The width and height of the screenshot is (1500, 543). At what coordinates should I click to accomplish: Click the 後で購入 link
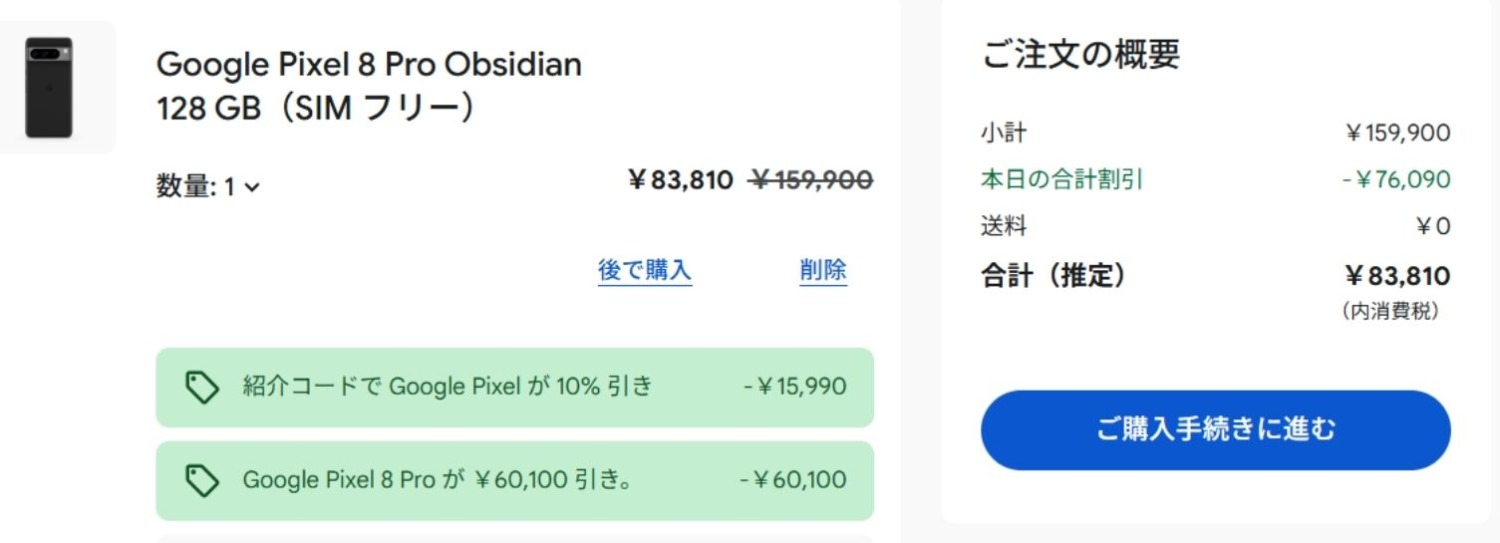645,270
